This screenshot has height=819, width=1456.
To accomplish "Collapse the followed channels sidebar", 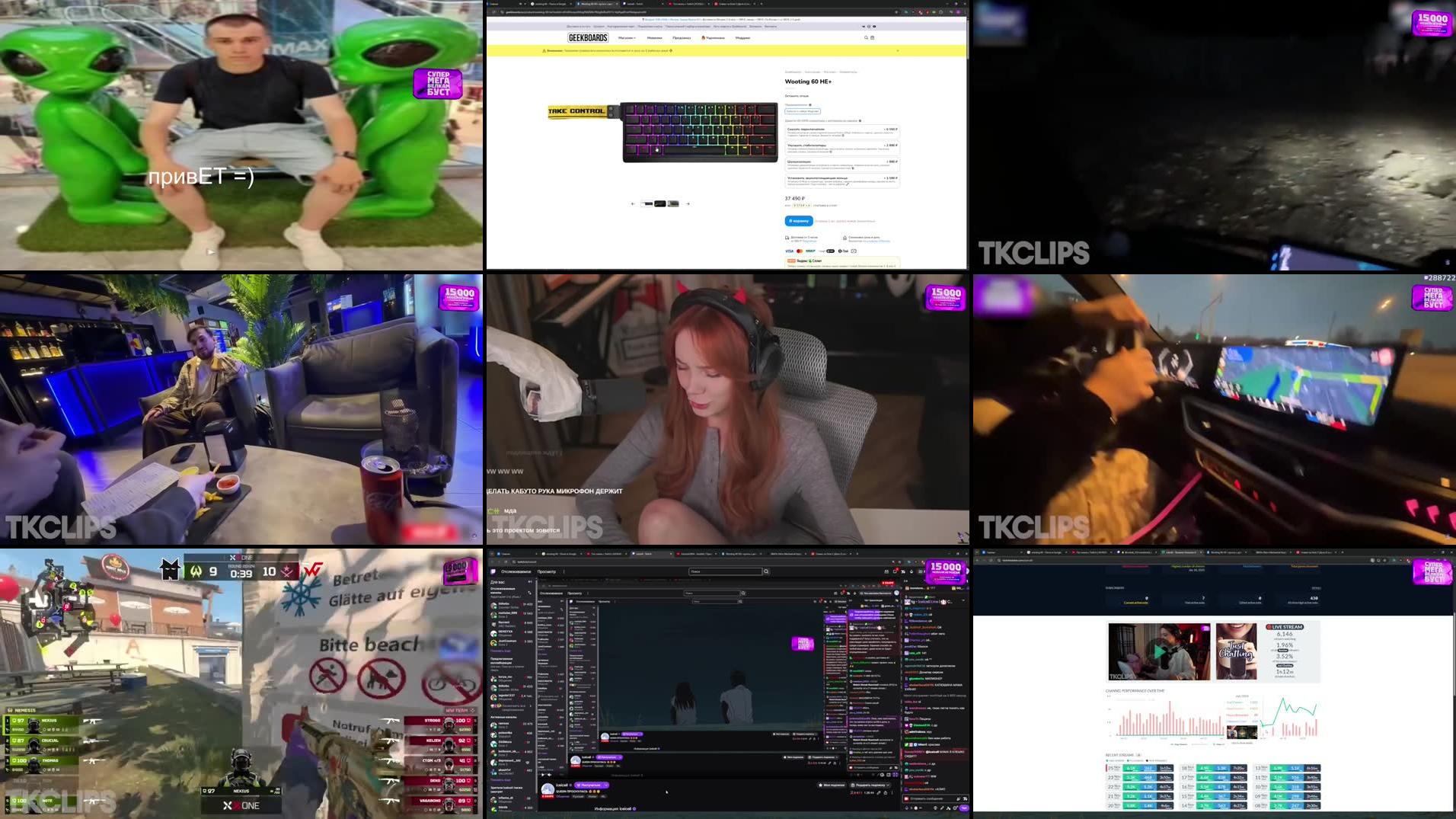I will [x=528, y=582].
